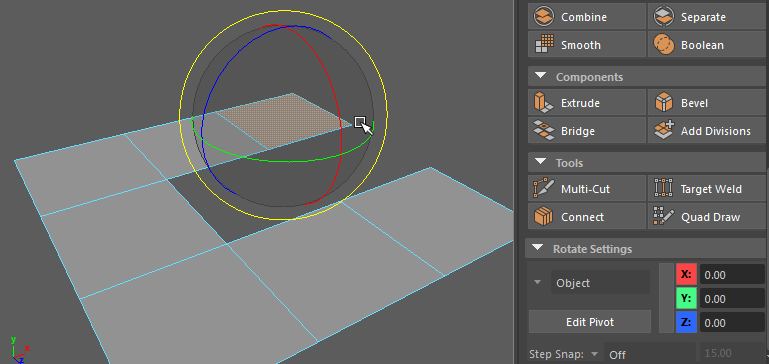This screenshot has height=364, width=769.
Task: Click the Combine mesh icon
Action: [x=543, y=17]
